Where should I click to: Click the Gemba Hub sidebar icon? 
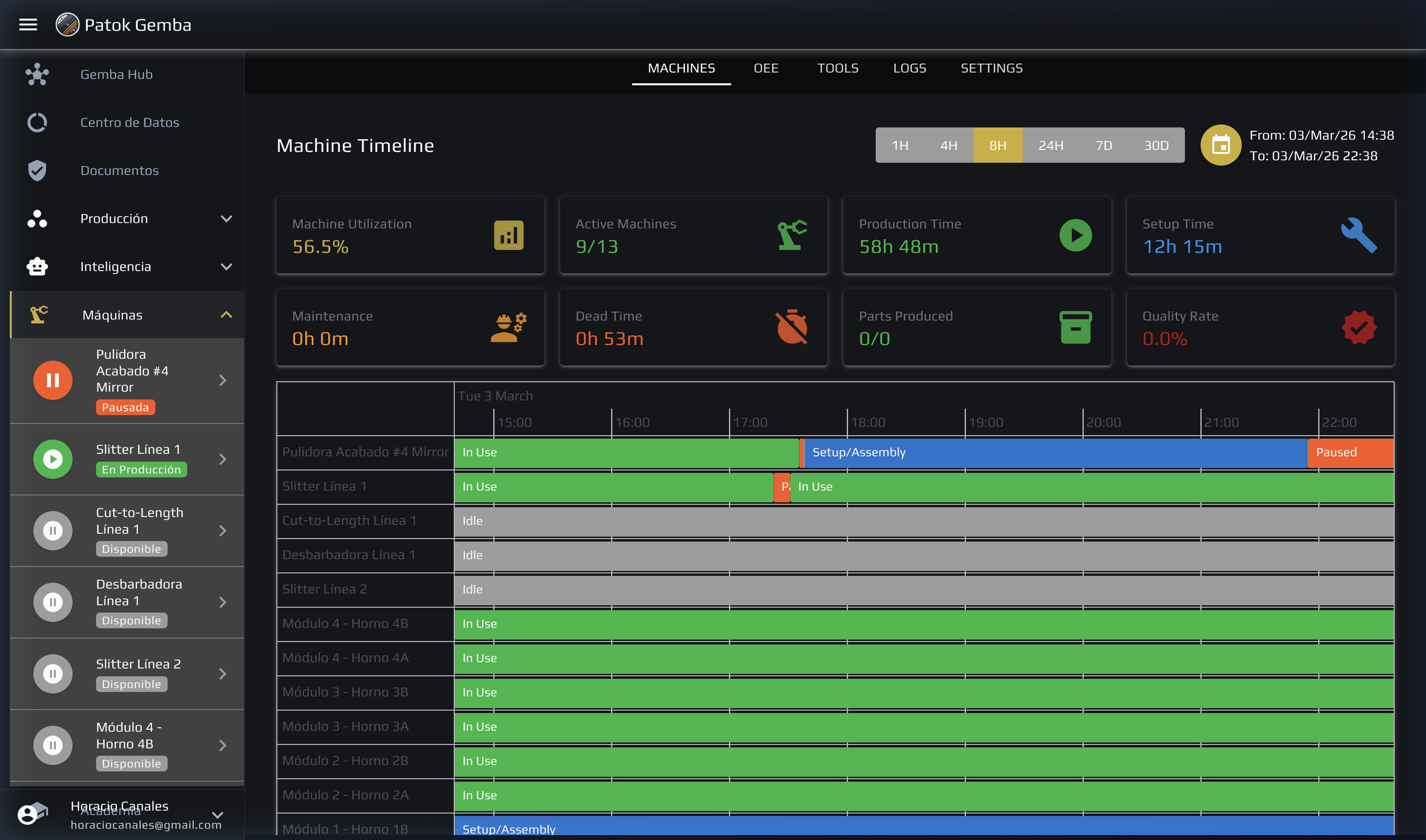pyautogui.click(x=37, y=74)
